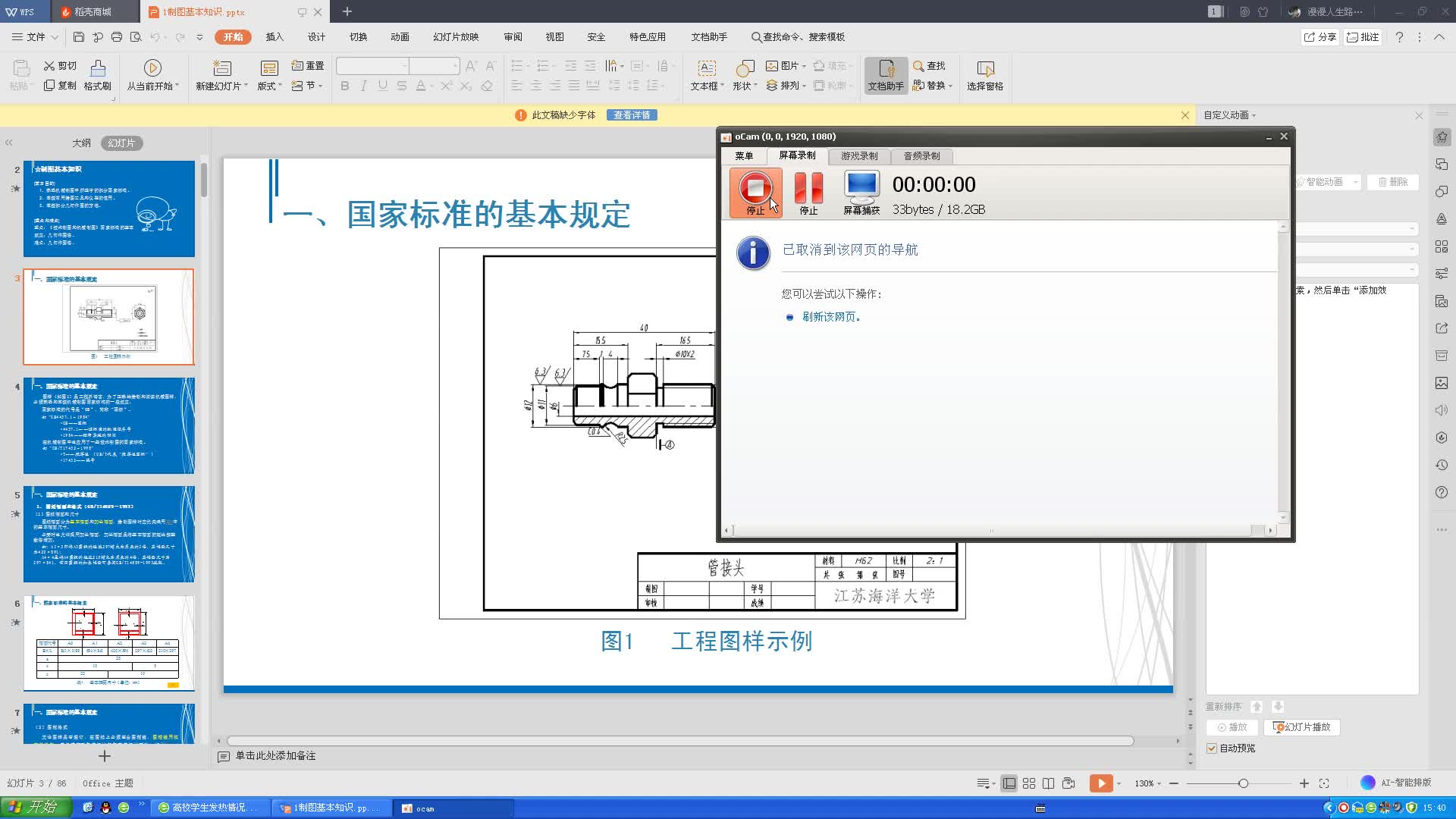
Task: Open the Picture (图片) dropdown
Action: click(x=786, y=66)
